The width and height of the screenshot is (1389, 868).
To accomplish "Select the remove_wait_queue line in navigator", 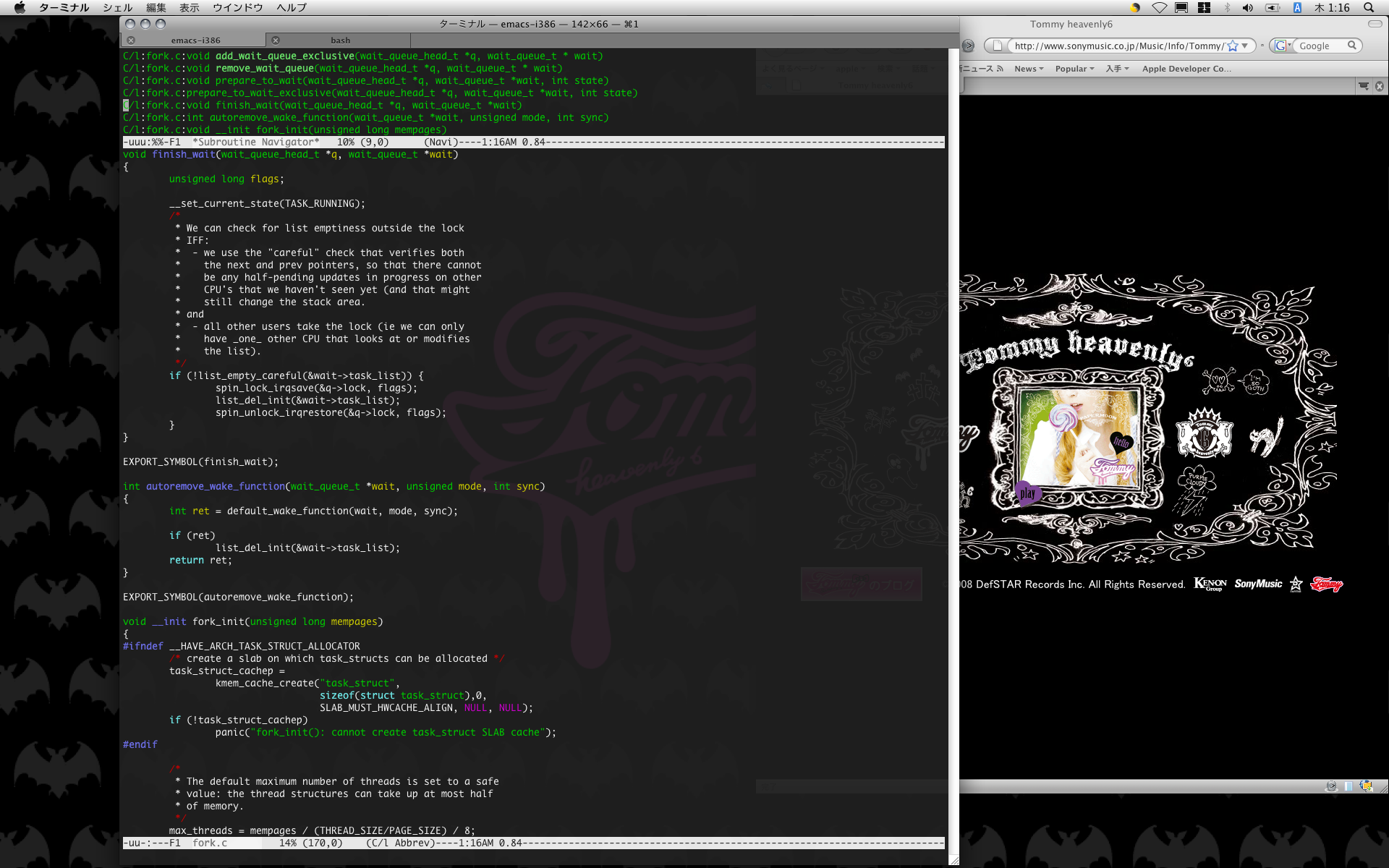I will [343, 68].
